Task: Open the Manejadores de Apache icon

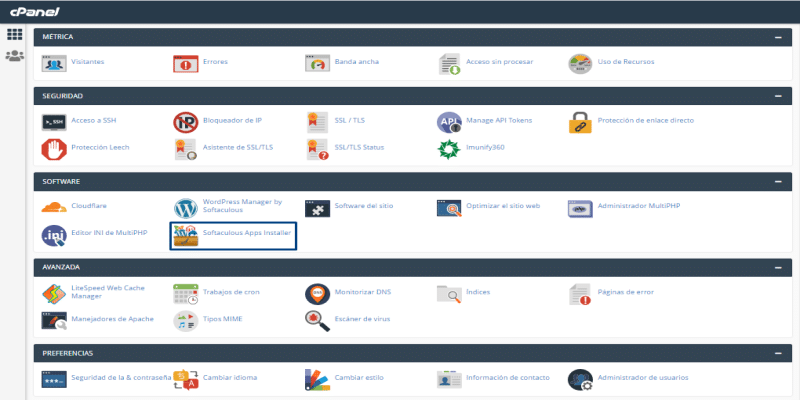Action: point(54,320)
